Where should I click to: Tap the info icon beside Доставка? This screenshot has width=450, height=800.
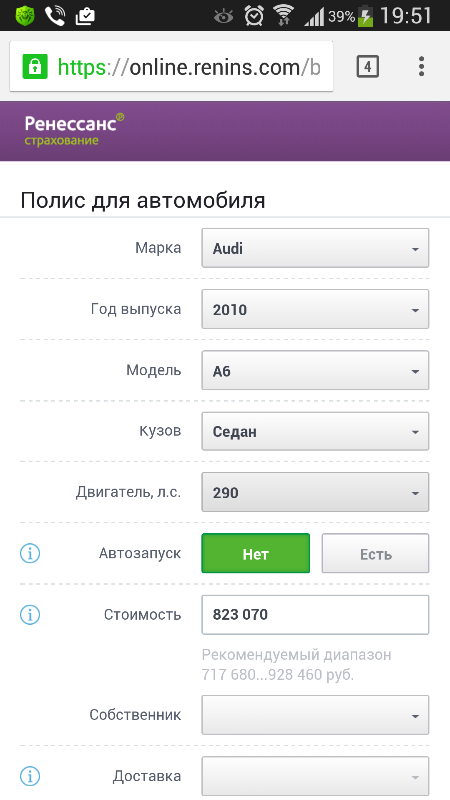coord(30,776)
